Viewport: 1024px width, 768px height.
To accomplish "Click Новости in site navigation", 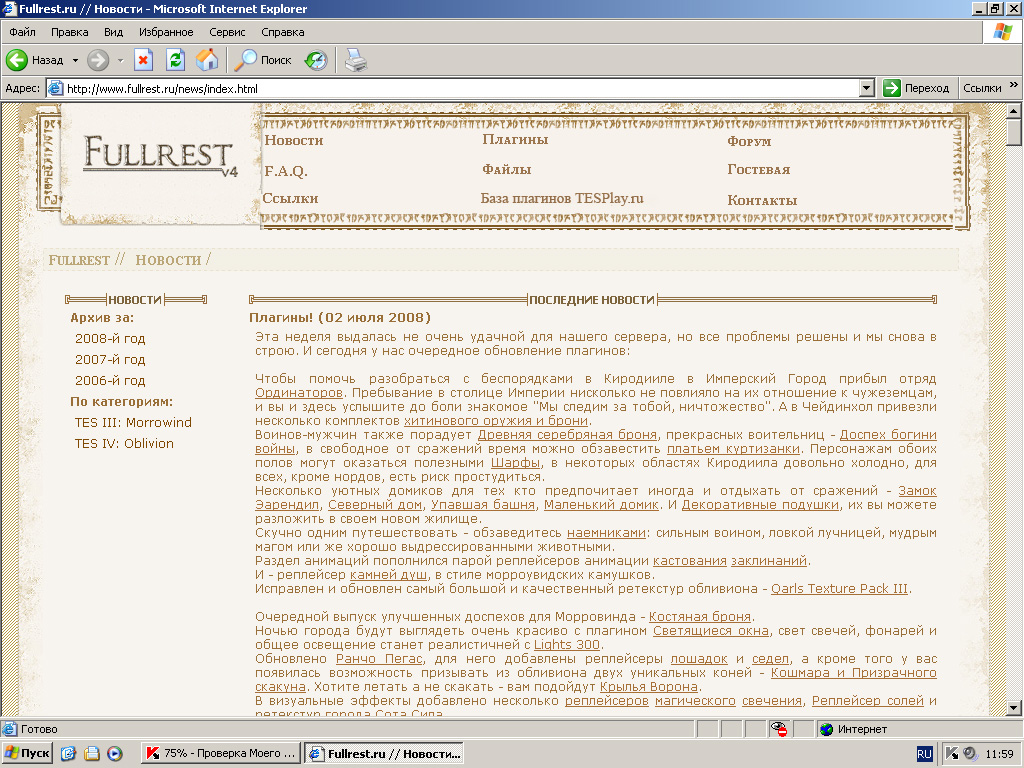I will (x=294, y=140).
